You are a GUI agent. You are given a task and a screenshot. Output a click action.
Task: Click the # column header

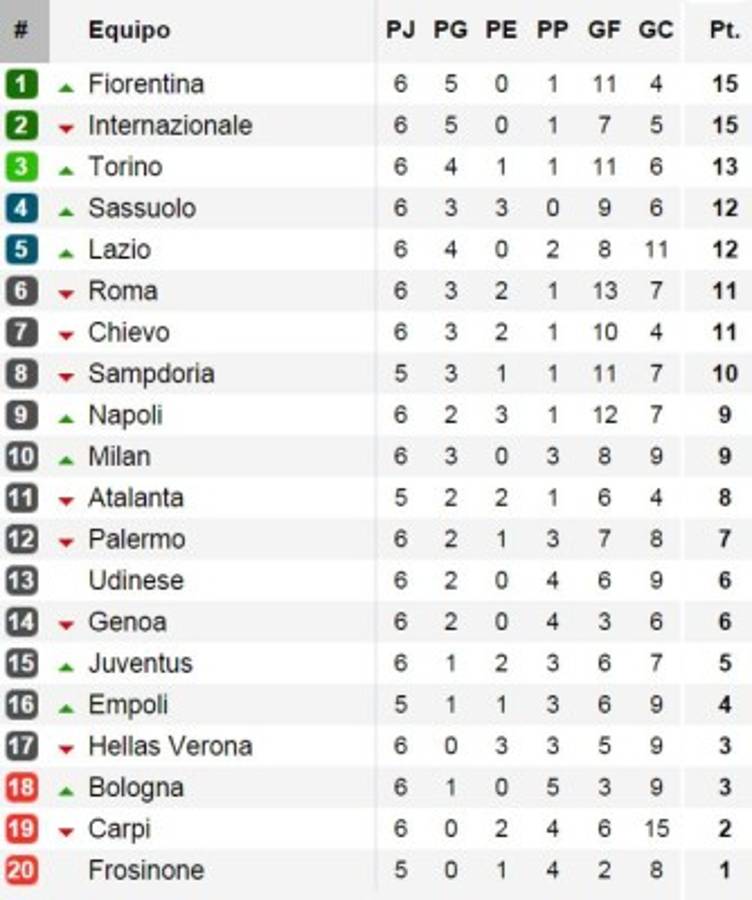click(21, 30)
